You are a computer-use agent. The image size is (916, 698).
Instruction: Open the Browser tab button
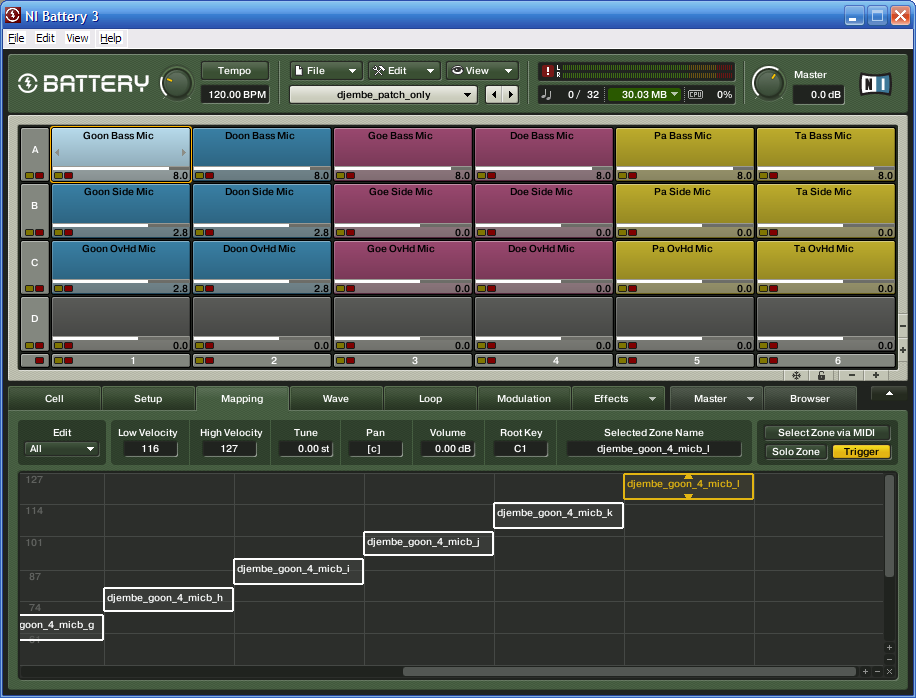(x=810, y=398)
